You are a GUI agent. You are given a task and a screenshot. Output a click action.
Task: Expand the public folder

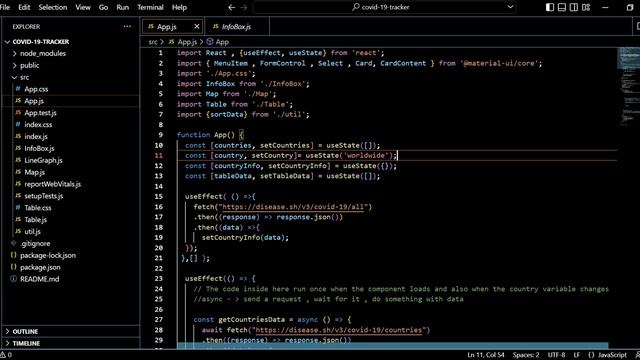pos(29,65)
